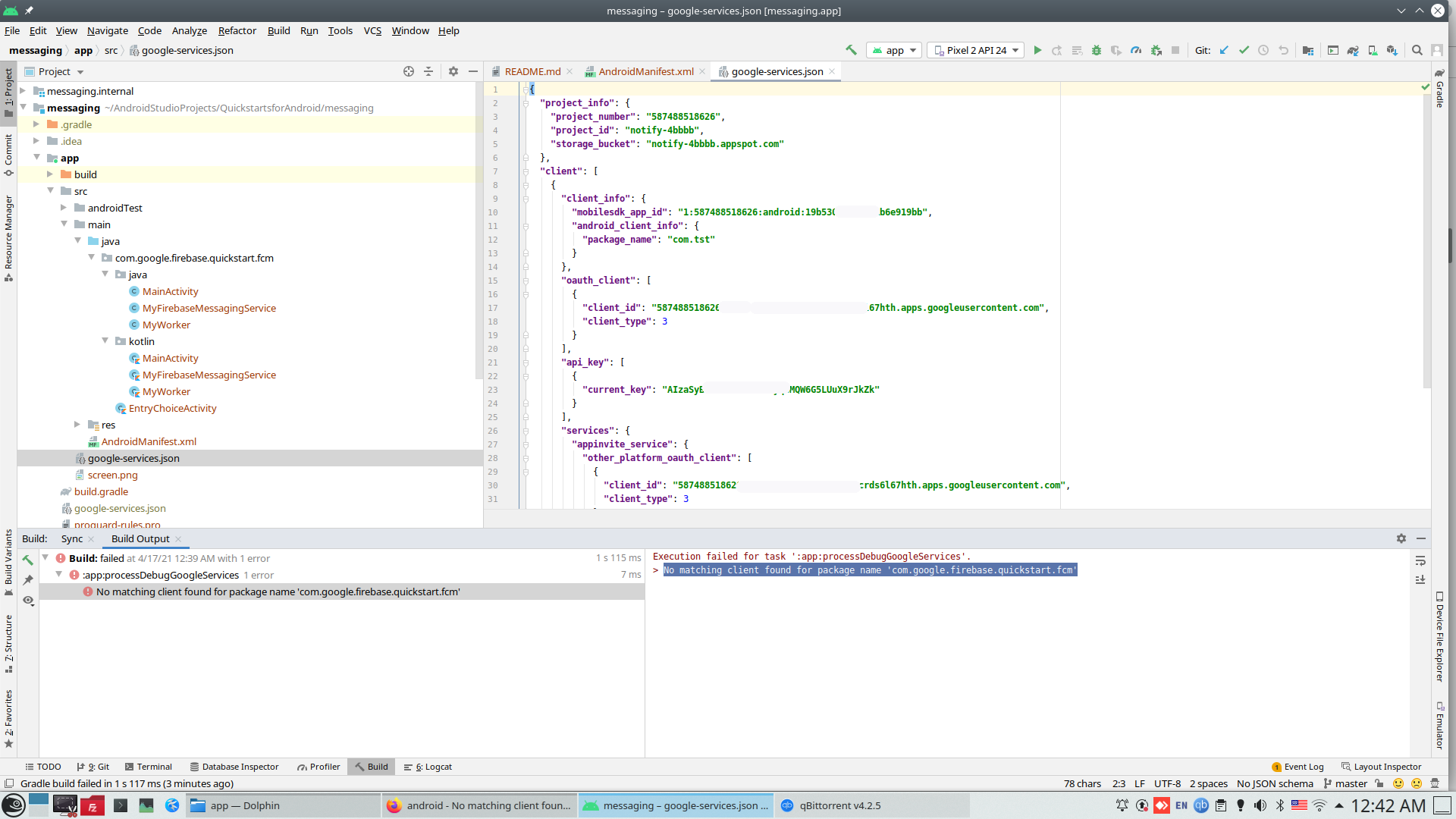Toggle the eye view icon in Build panel
The width and height of the screenshot is (1456, 819).
pos(28,600)
